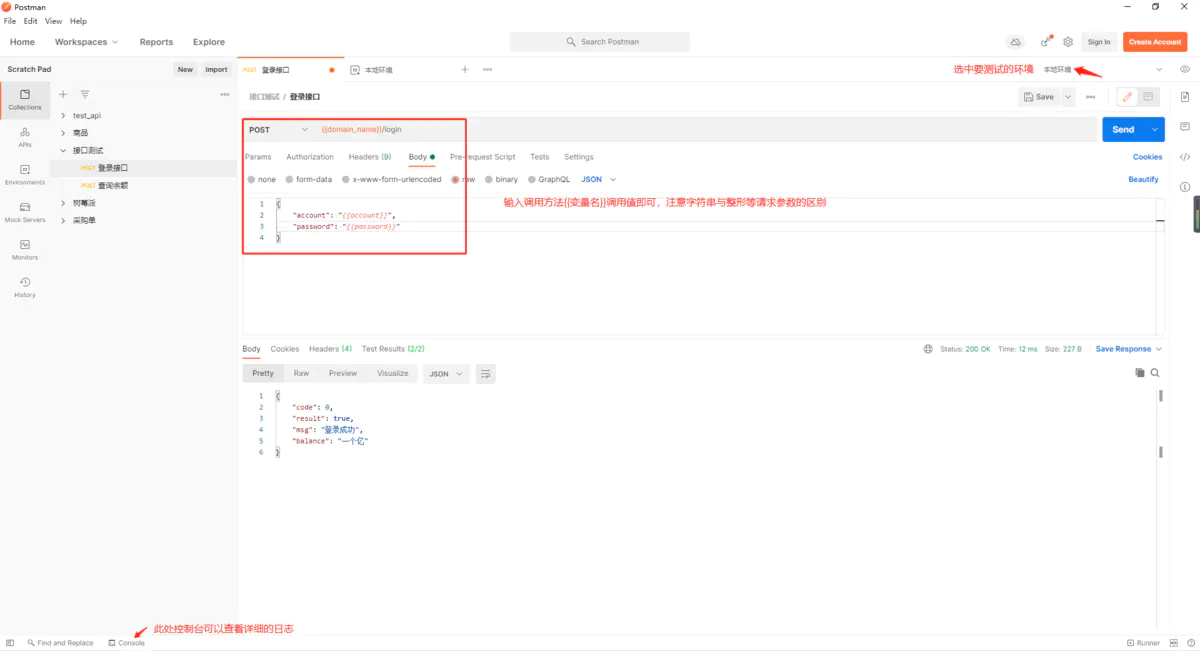Screen dimensions: 1200x651
Task: Open the JSON body format dropdown
Action: point(599,180)
